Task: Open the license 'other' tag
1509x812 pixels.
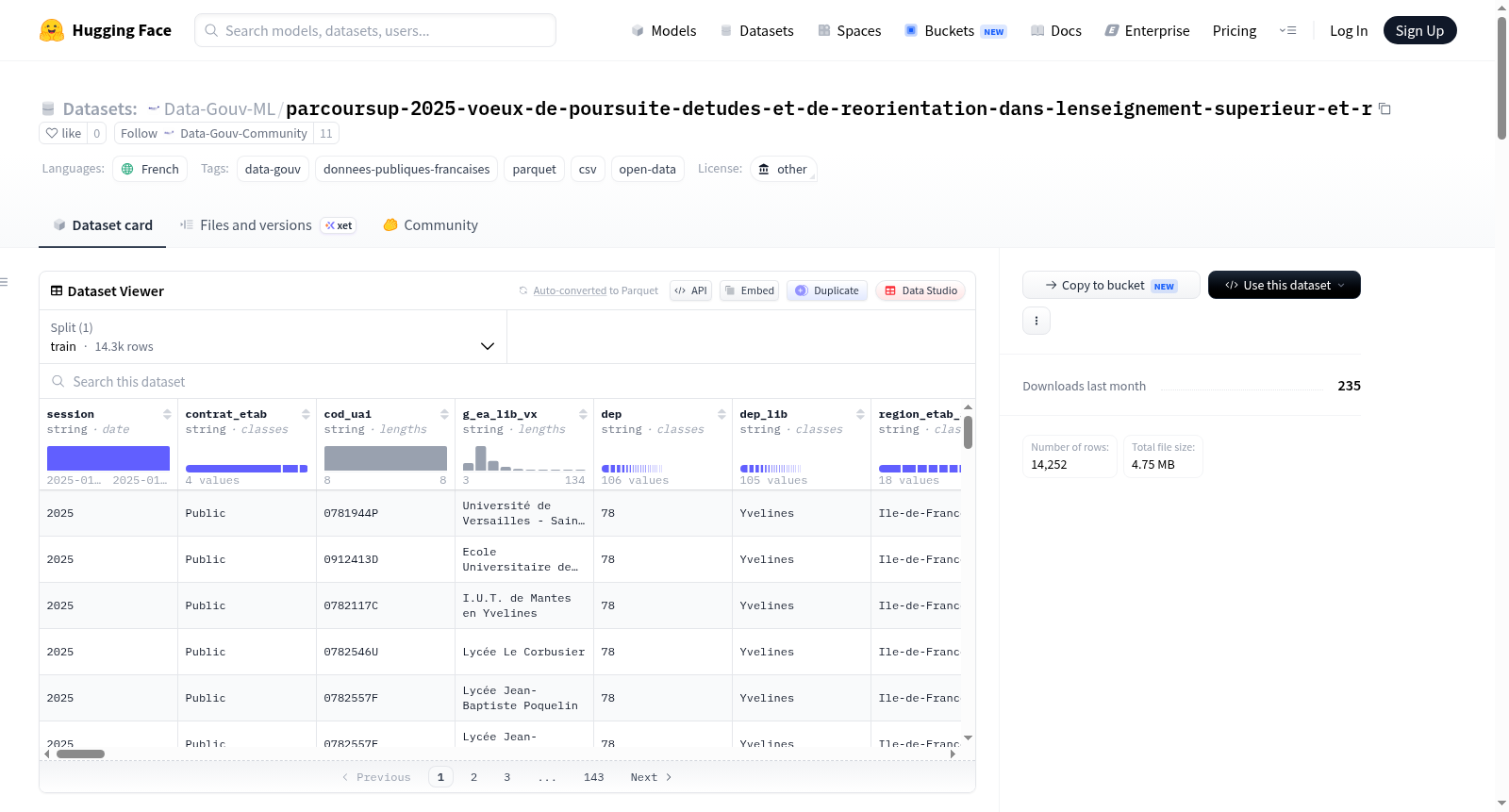Action: tap(784, 169)
